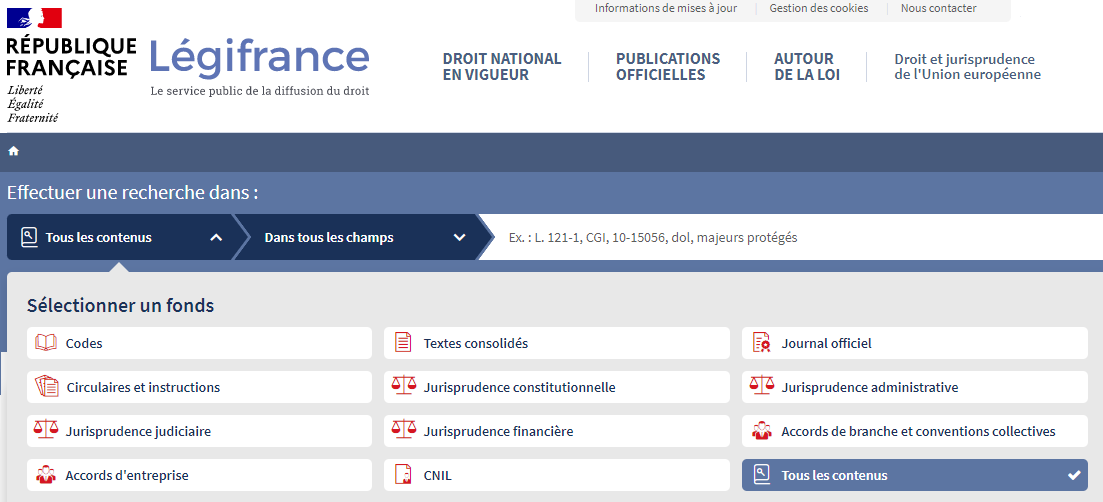Select Jurisprudence judiciaire fonds
The height and width of the screenshot is (502, 1103).
pos(199,431)
